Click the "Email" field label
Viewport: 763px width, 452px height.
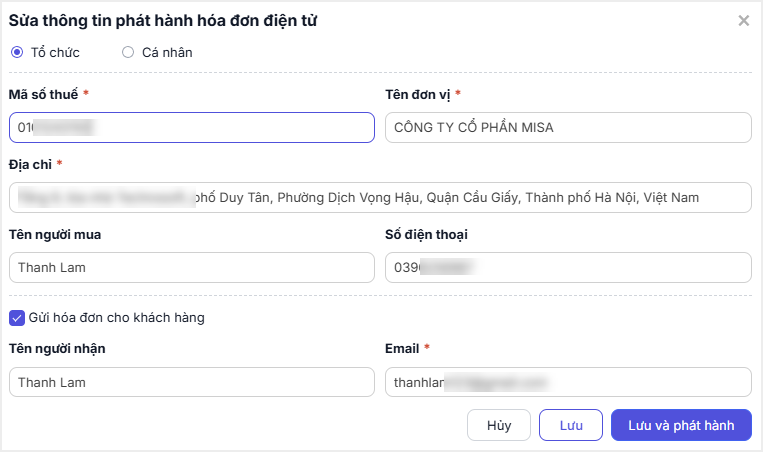tap(402, 348)
